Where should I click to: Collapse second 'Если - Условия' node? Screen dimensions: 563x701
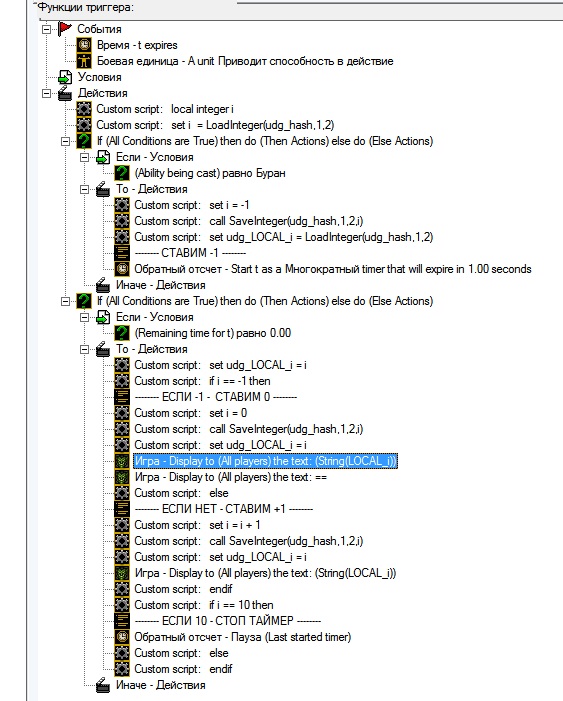point(84,317)
